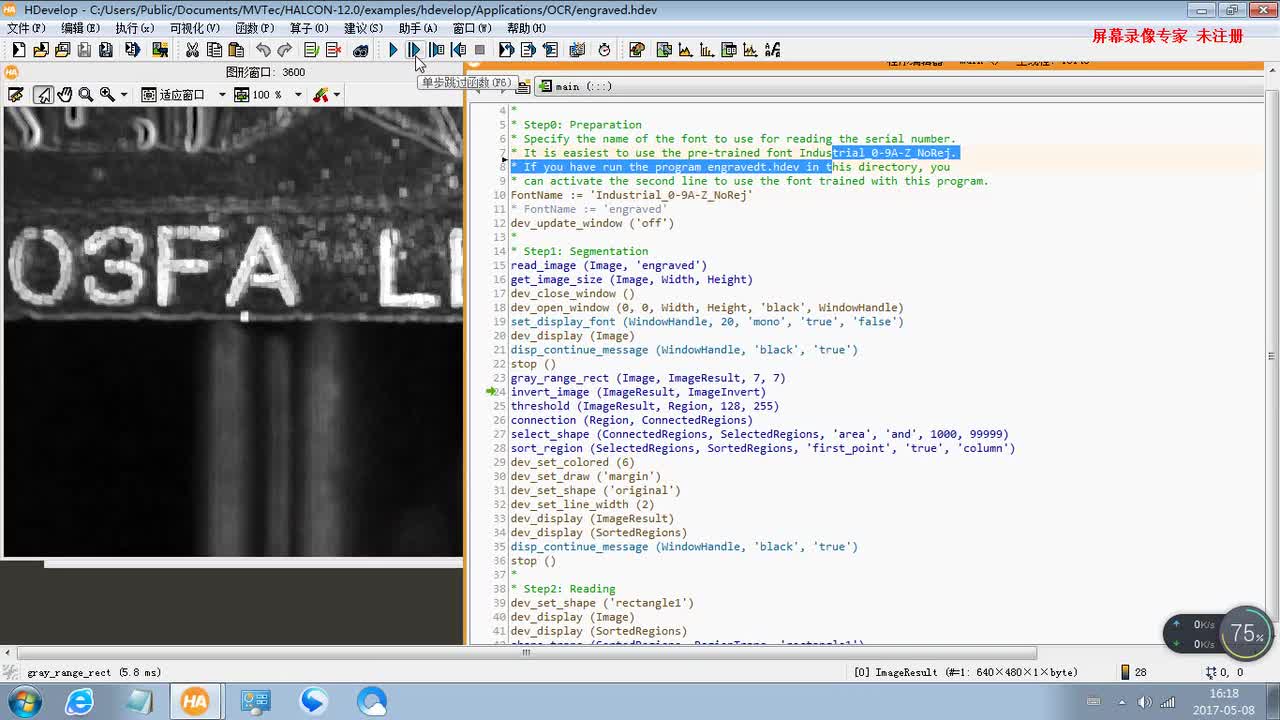1280x720 pixels.
Task: Open the 文件(F) menu
Action: (26, 28)
